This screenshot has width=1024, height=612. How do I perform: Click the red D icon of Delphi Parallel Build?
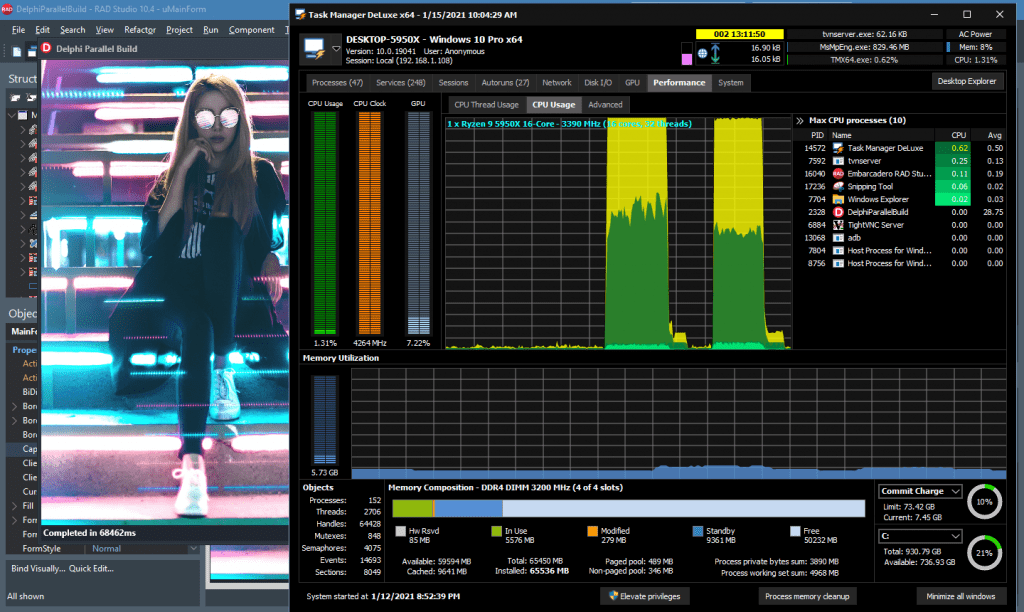click(x=46, y=48)
